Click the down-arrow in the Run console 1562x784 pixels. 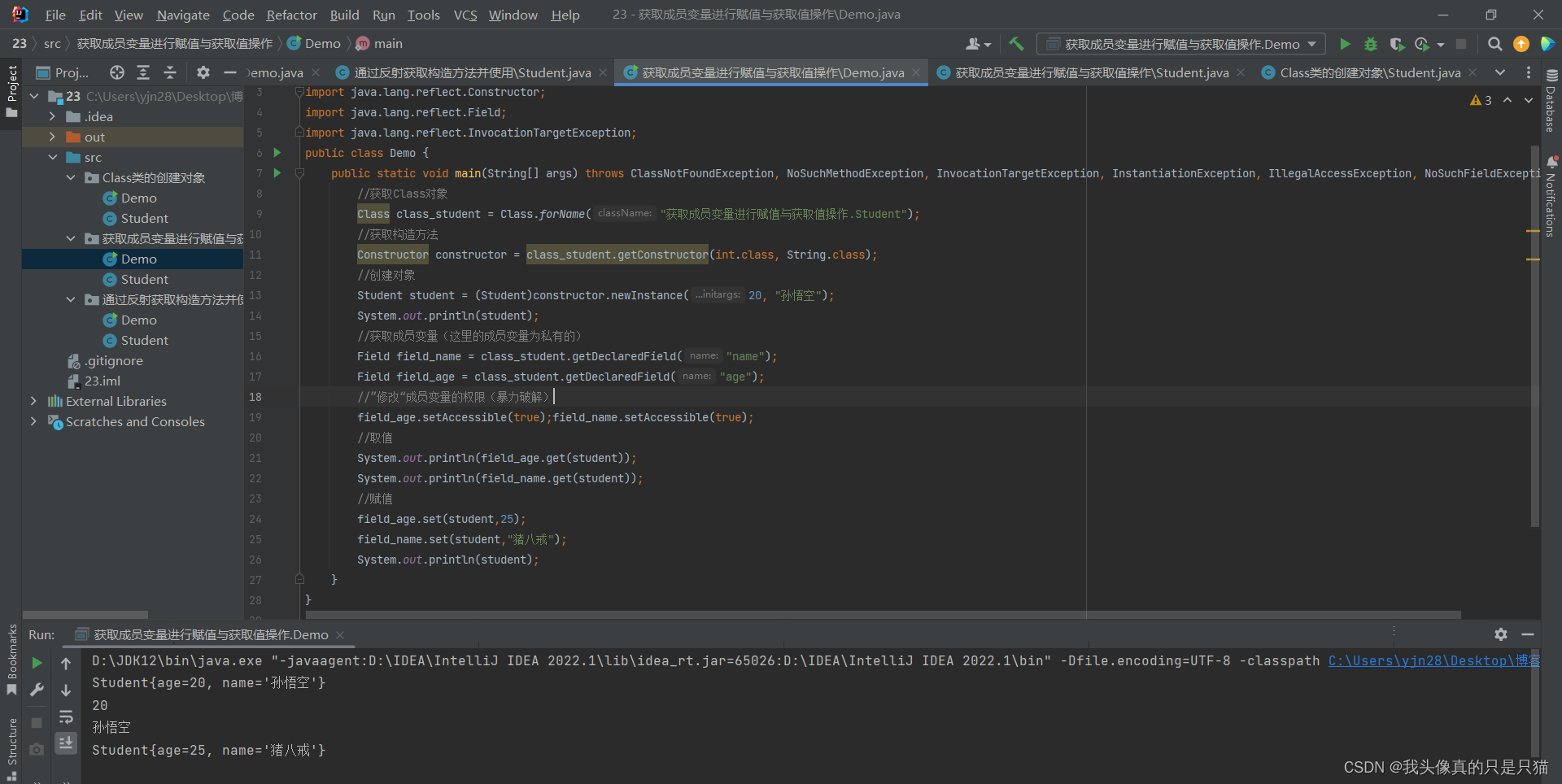[66, 690]
